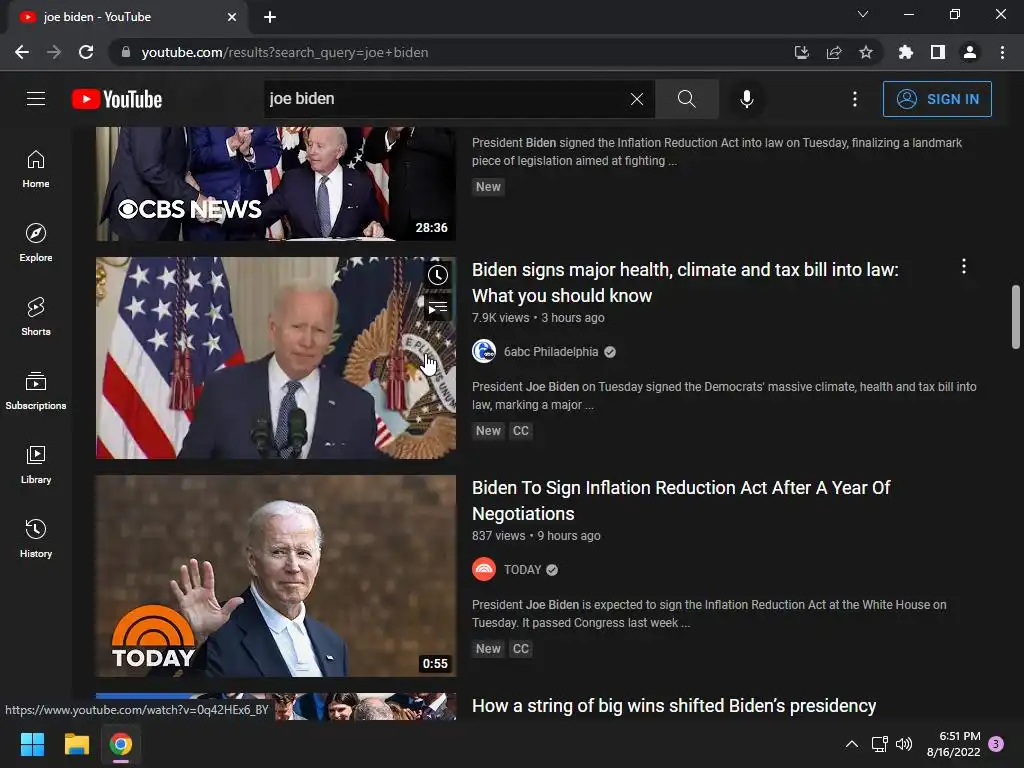Viewport: 1024px width, 768px height.
Task: Click the address bar URL
Action: pos(285,52)
